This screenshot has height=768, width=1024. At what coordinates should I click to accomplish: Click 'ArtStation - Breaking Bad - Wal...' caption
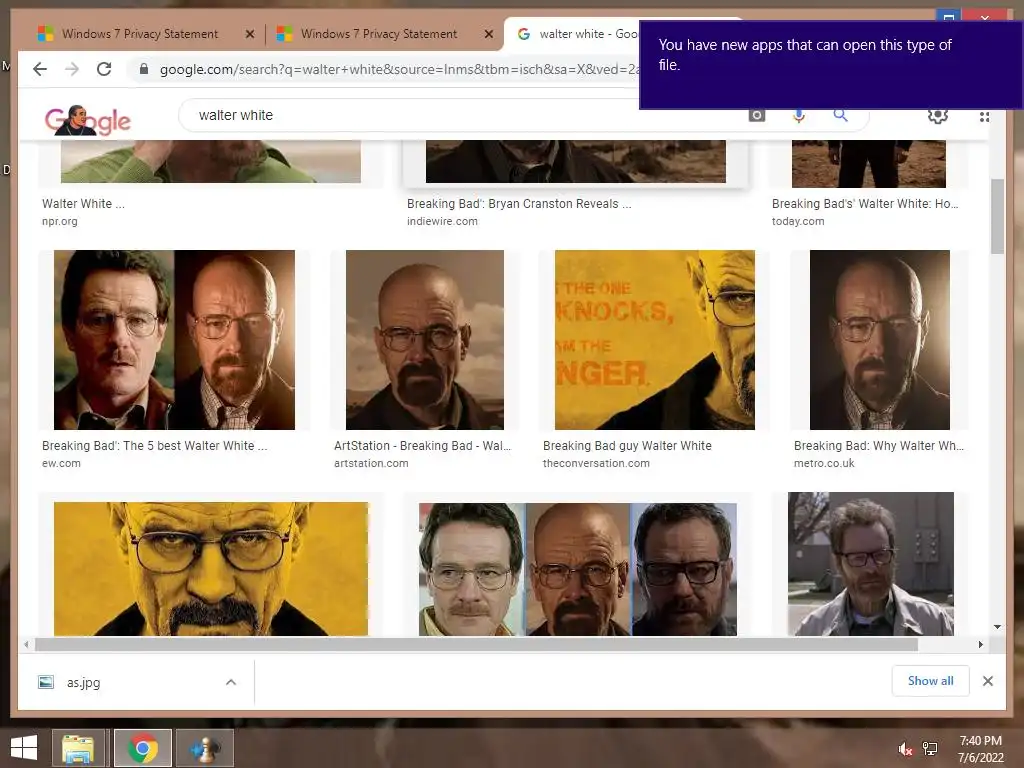click(x=423, y=446)
